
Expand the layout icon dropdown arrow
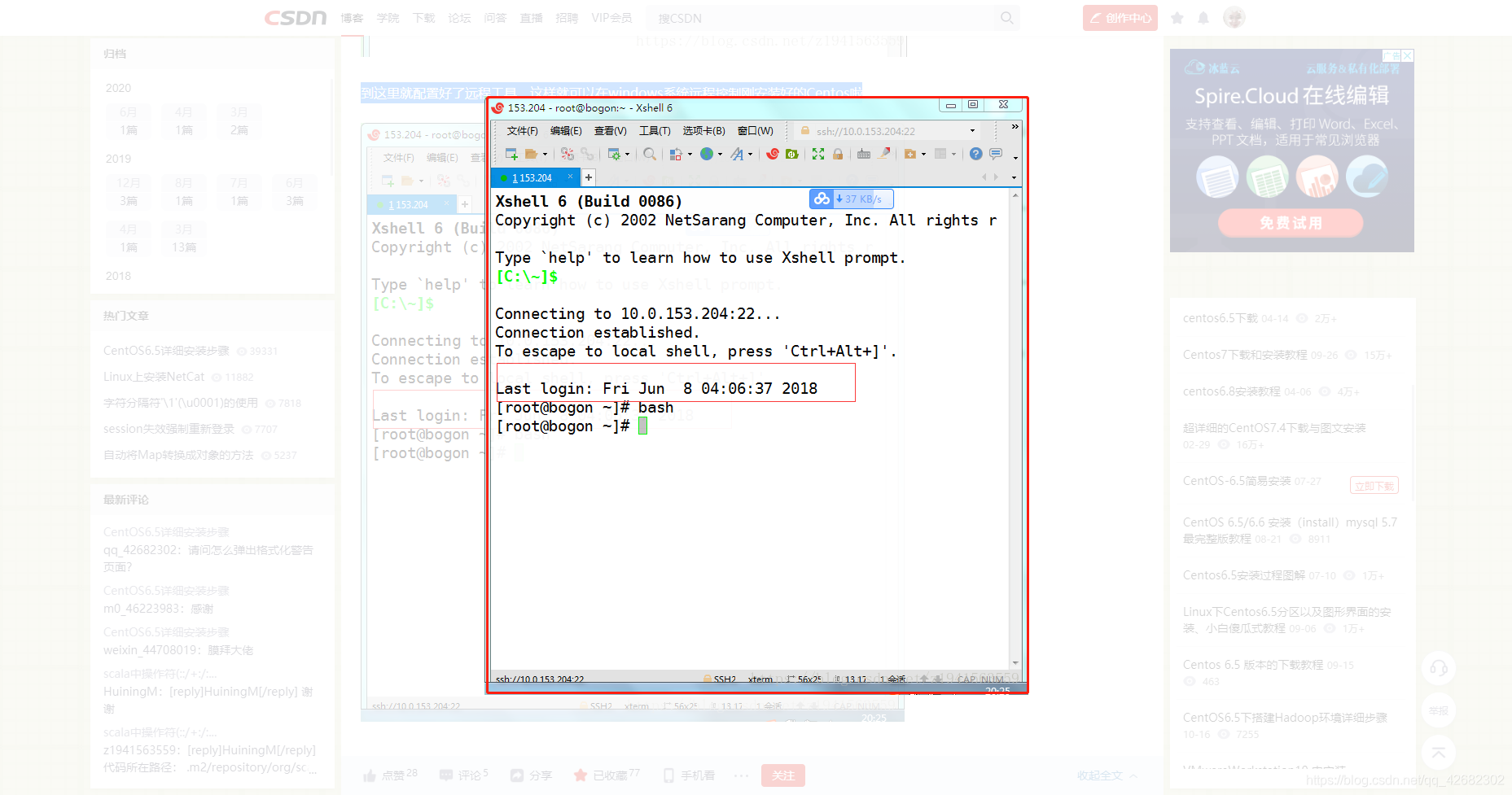tap(953, 155)
